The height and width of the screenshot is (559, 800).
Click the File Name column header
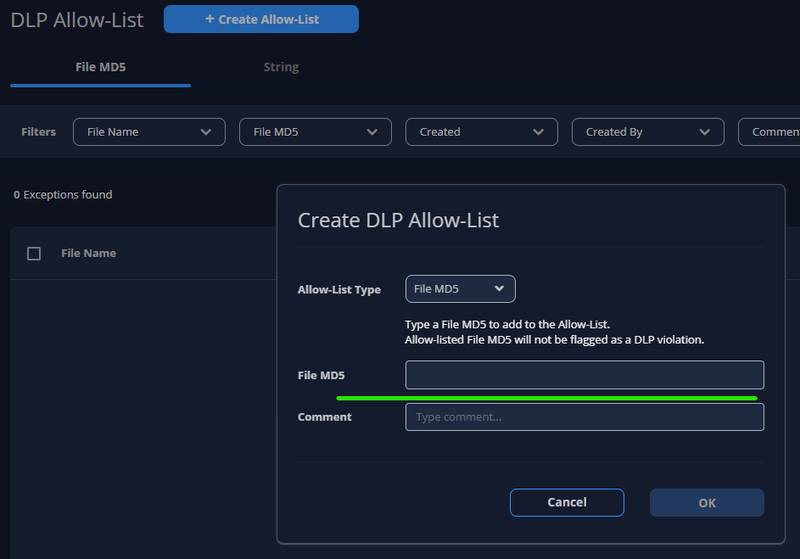(x=88, y=254)
